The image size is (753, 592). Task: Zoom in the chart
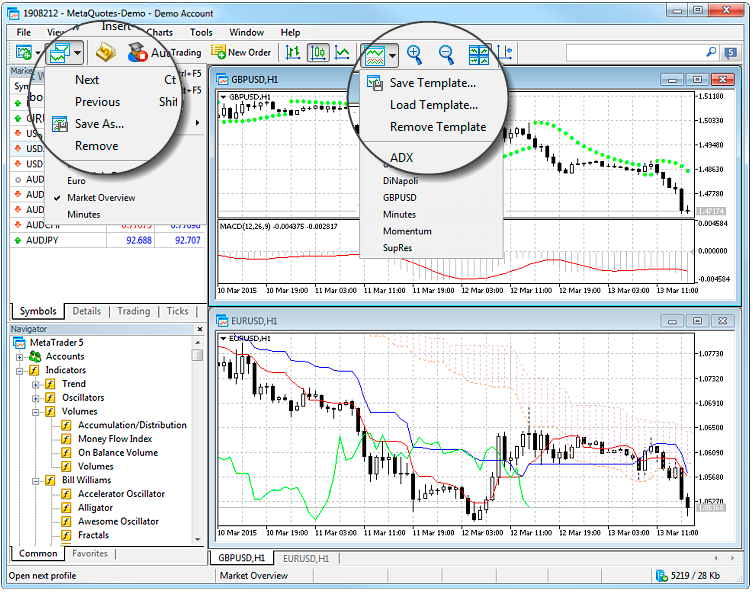pyautogui.click(x=414, y=54)
